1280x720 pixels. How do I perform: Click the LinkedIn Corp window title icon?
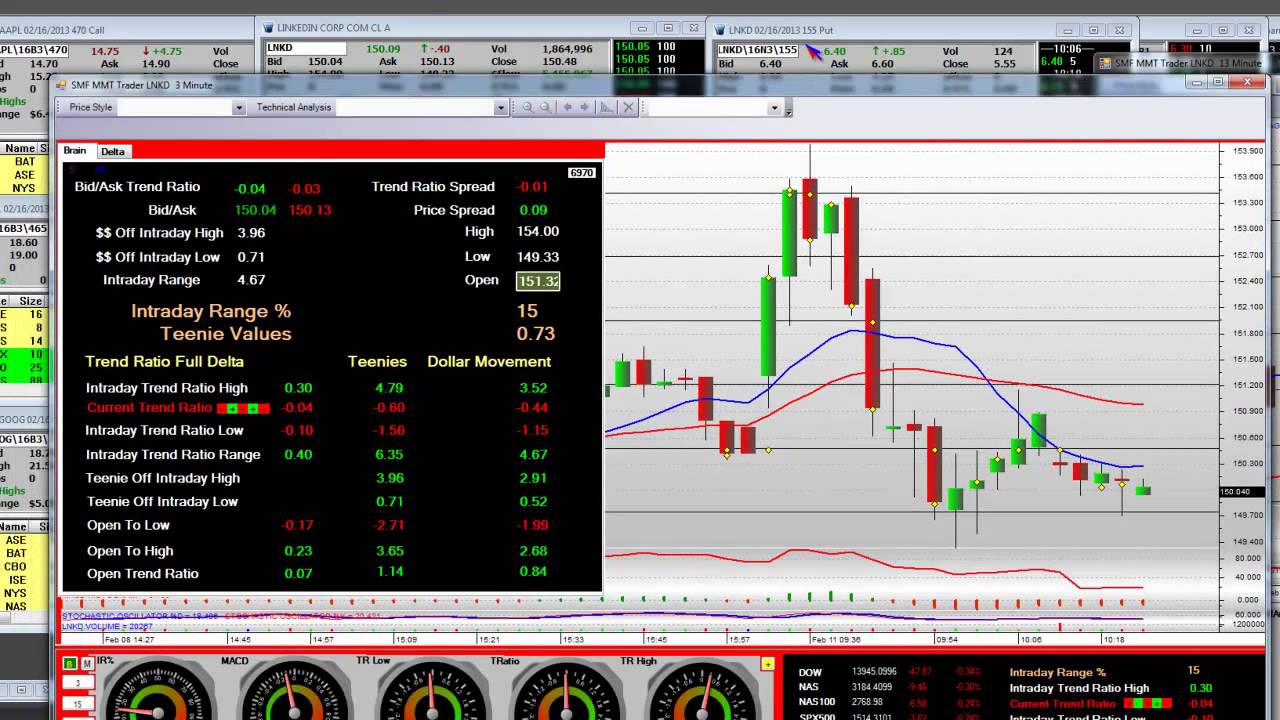[267, 28]
